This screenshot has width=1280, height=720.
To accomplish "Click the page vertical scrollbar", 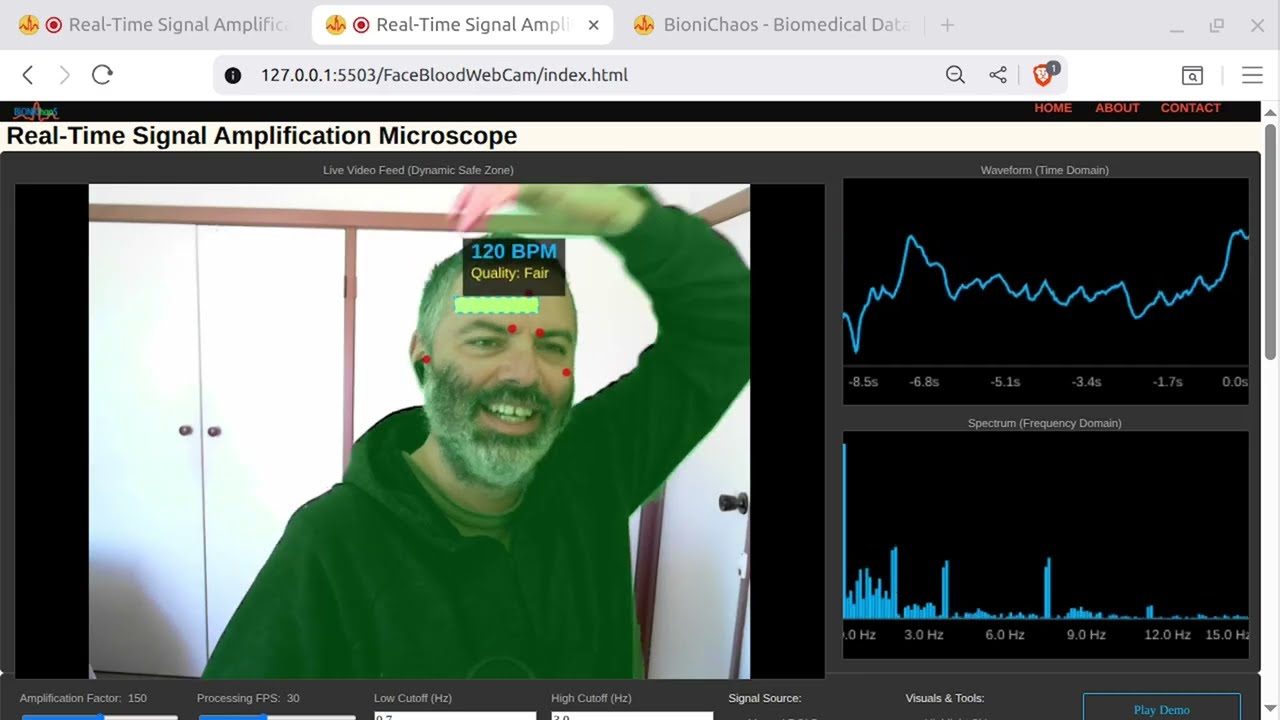I will (1271, 240).
